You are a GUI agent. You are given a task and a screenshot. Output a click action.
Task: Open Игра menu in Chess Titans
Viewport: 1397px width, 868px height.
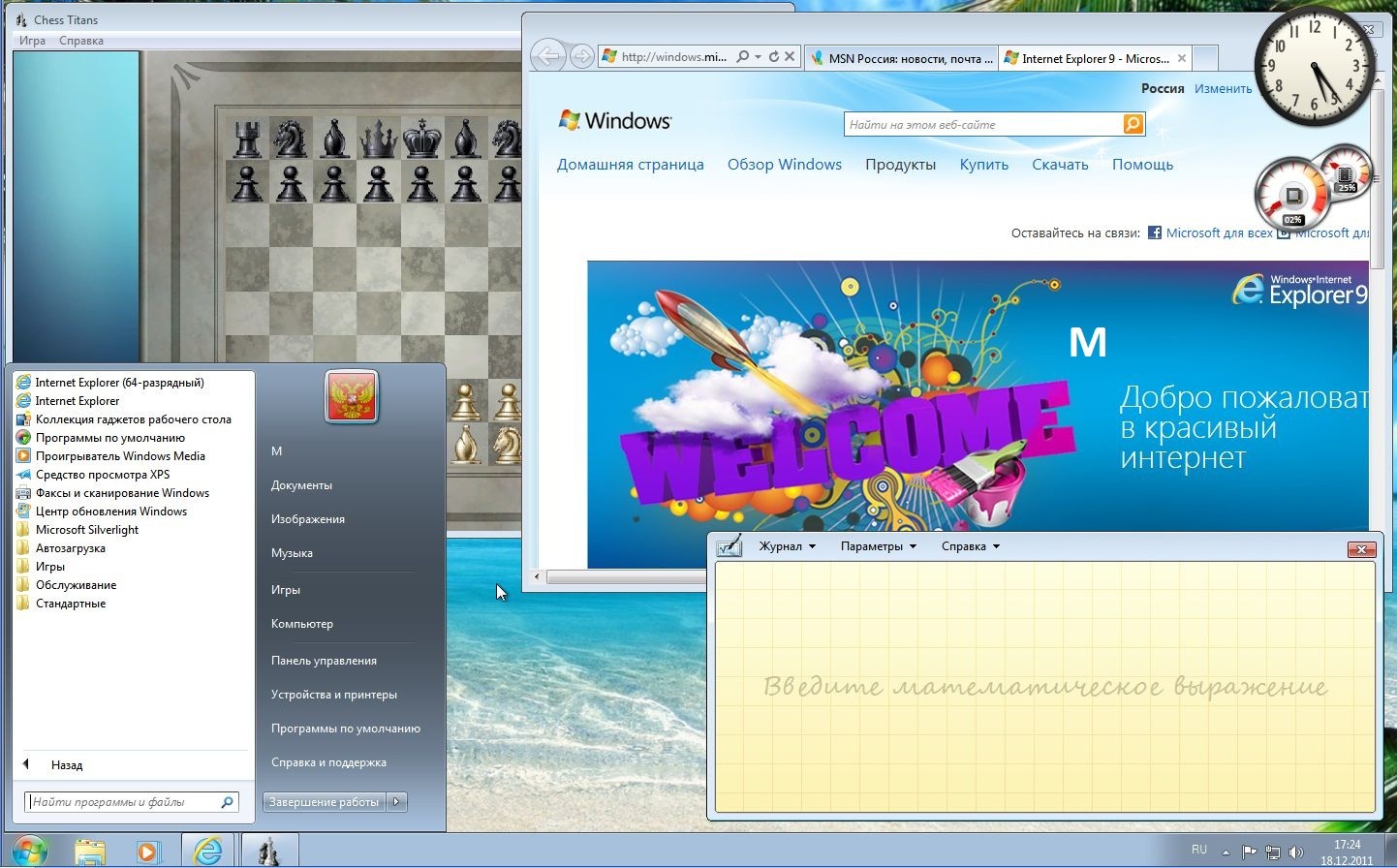pyautogui.click(x=32, y=41)
